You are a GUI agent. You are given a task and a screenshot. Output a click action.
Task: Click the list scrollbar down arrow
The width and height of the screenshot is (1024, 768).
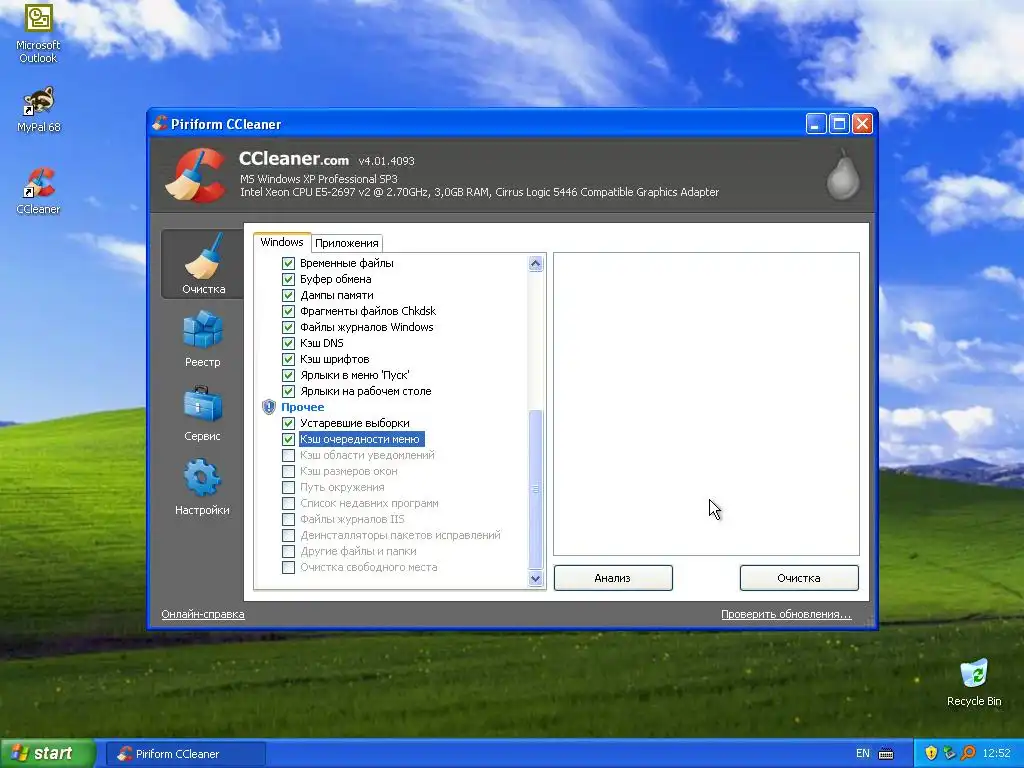536,578
